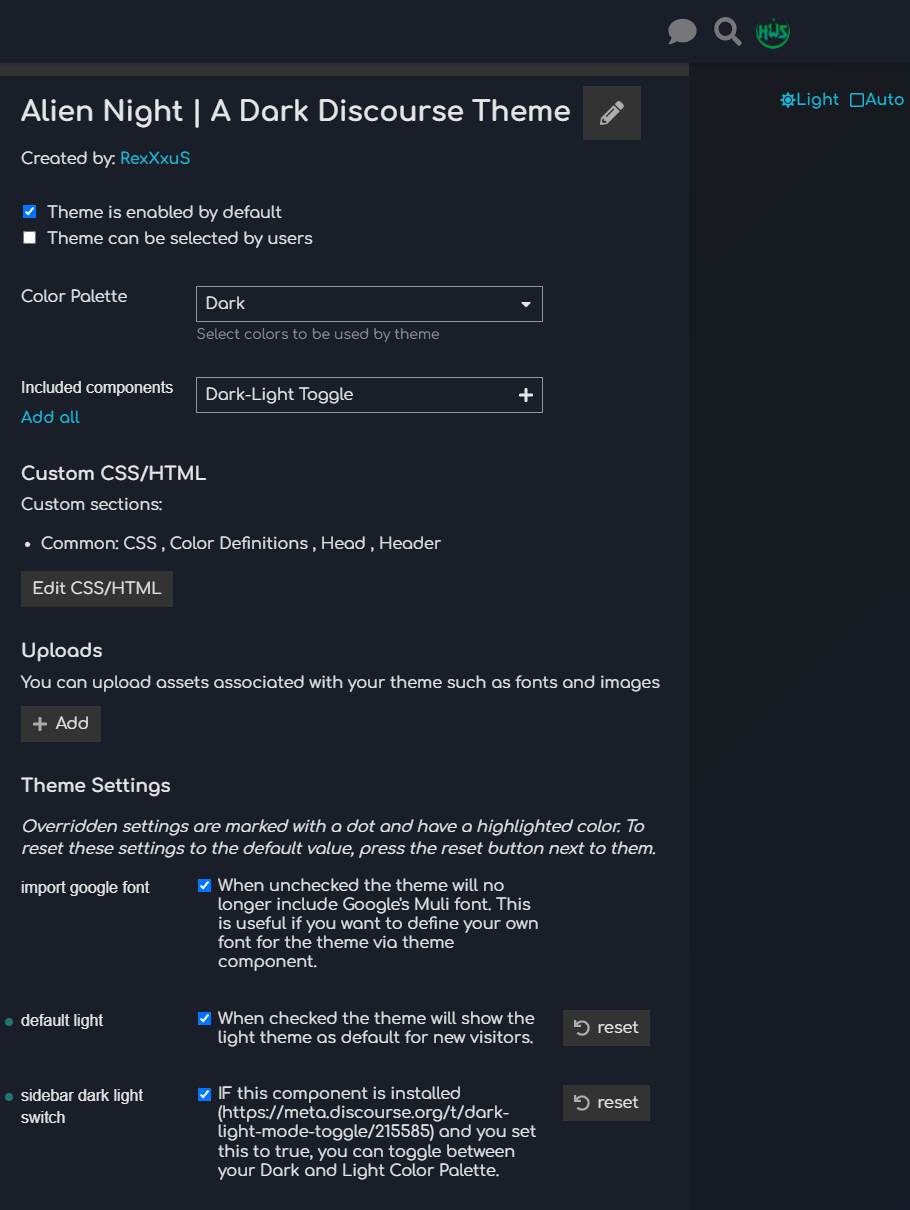Disable the sidebar dark light switch checkbox
Viewport: 910px width, 1210px height.
pyautogui.click(x=205, y=1094)
